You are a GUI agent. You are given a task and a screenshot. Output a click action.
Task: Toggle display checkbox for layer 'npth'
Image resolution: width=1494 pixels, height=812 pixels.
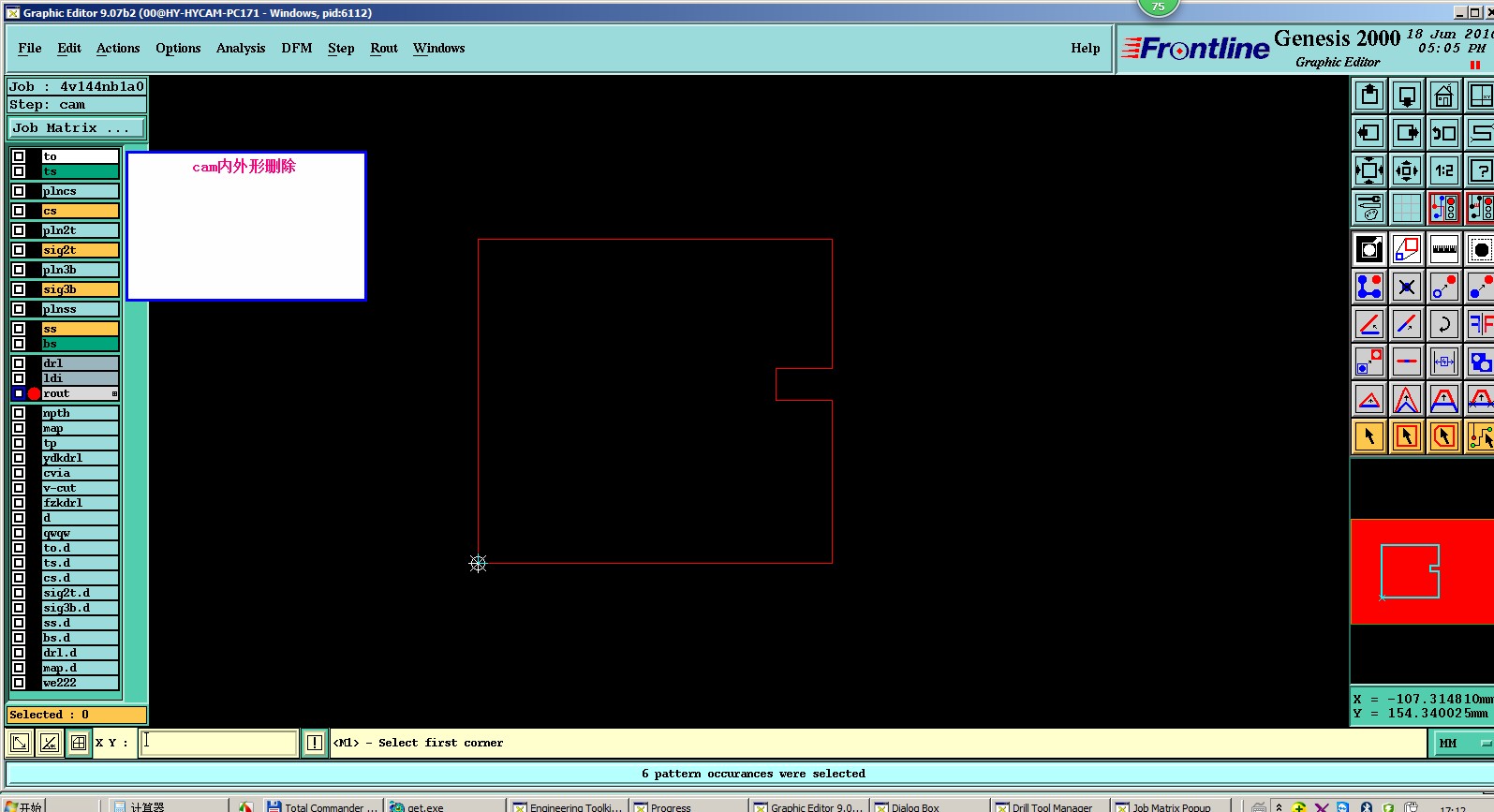[x=19, y=413]
